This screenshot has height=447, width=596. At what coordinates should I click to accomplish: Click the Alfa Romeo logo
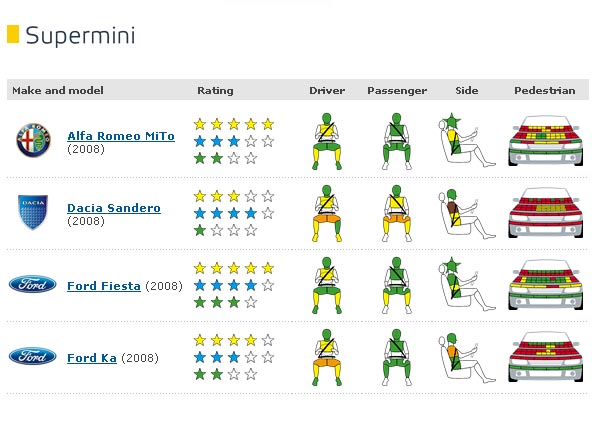[33, 140]
